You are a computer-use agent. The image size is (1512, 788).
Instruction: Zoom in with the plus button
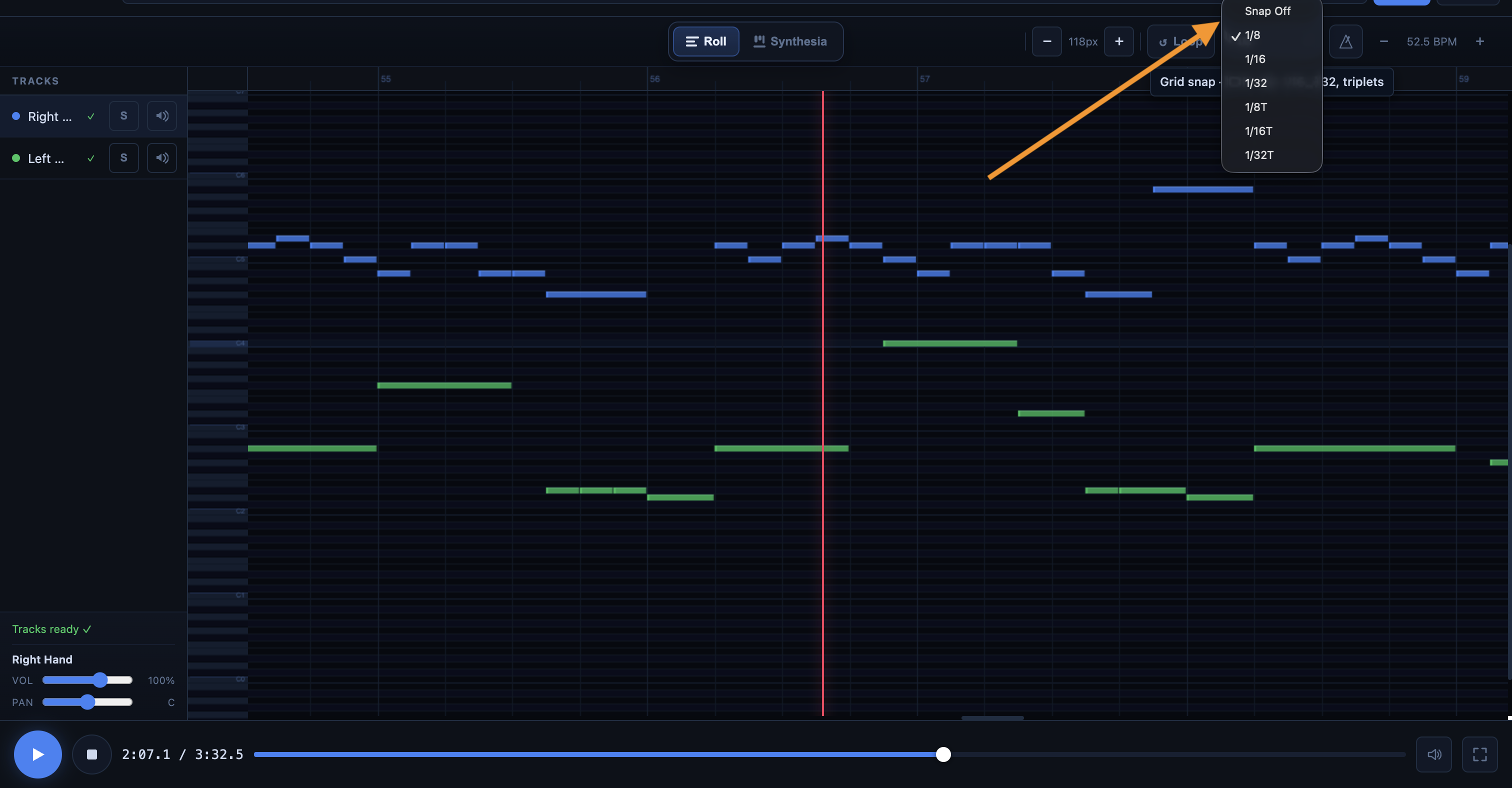1118,41
